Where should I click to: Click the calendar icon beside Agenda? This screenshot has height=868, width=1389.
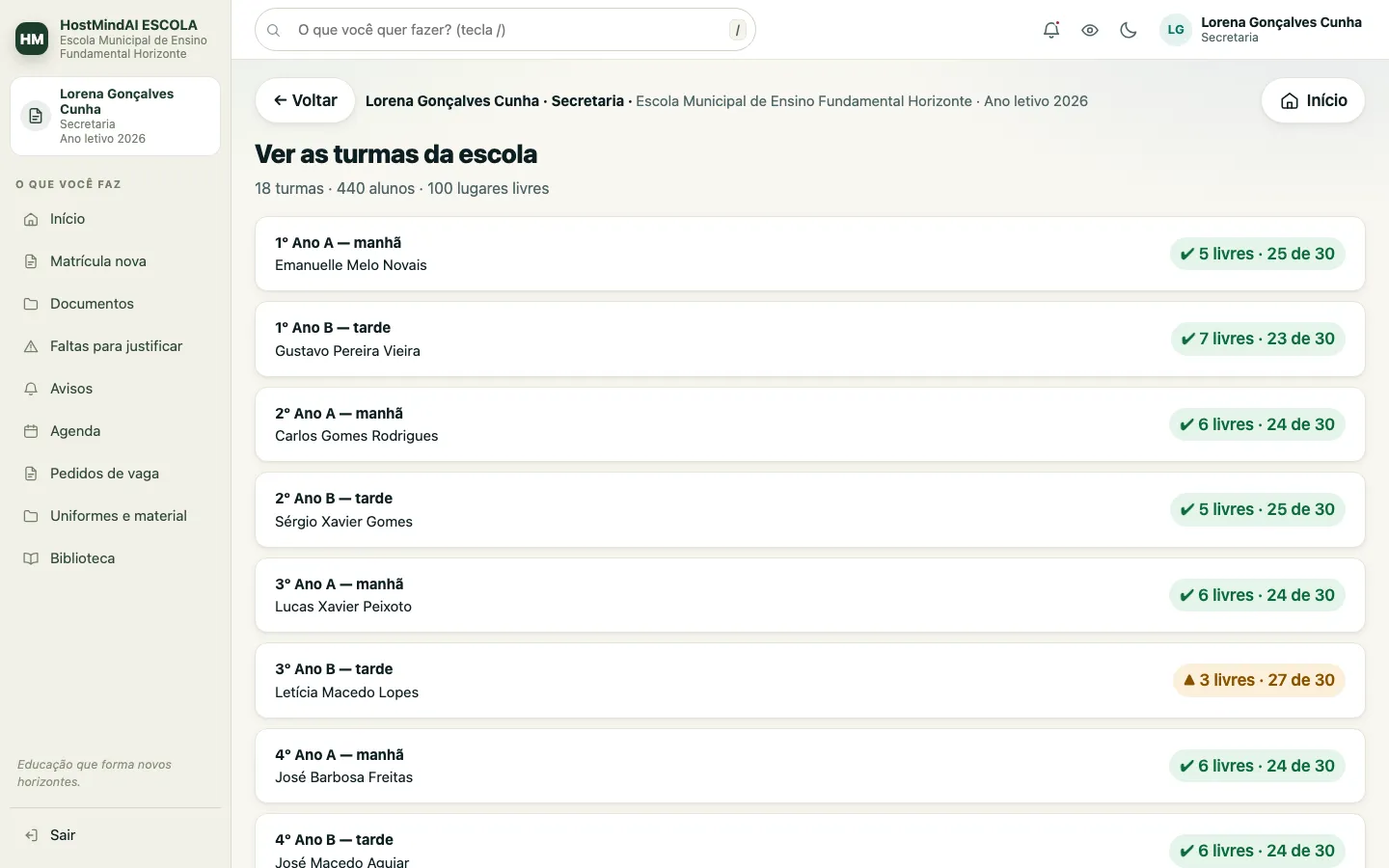click(31, 431)
